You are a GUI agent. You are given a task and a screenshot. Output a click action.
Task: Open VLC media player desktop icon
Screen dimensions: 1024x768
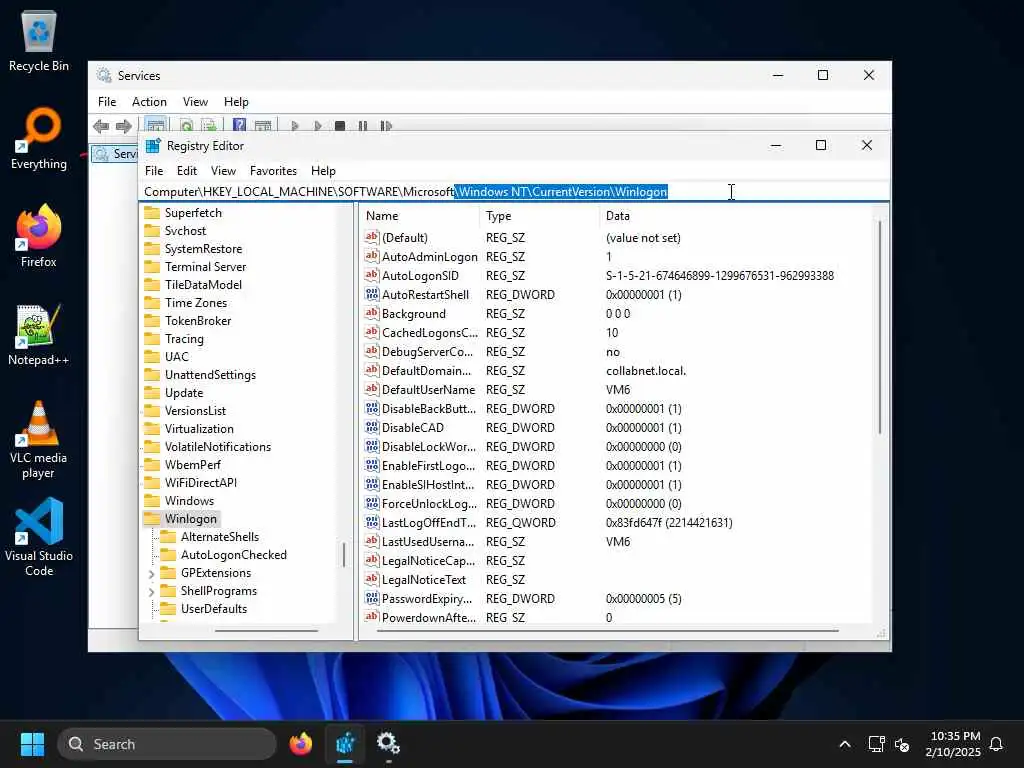pos(39,440)
